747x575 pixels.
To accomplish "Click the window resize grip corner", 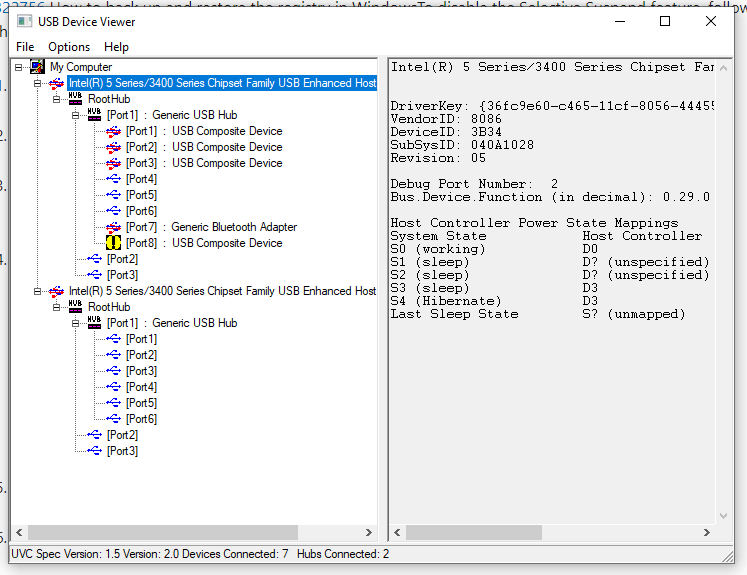I will [x=727, y=556].
